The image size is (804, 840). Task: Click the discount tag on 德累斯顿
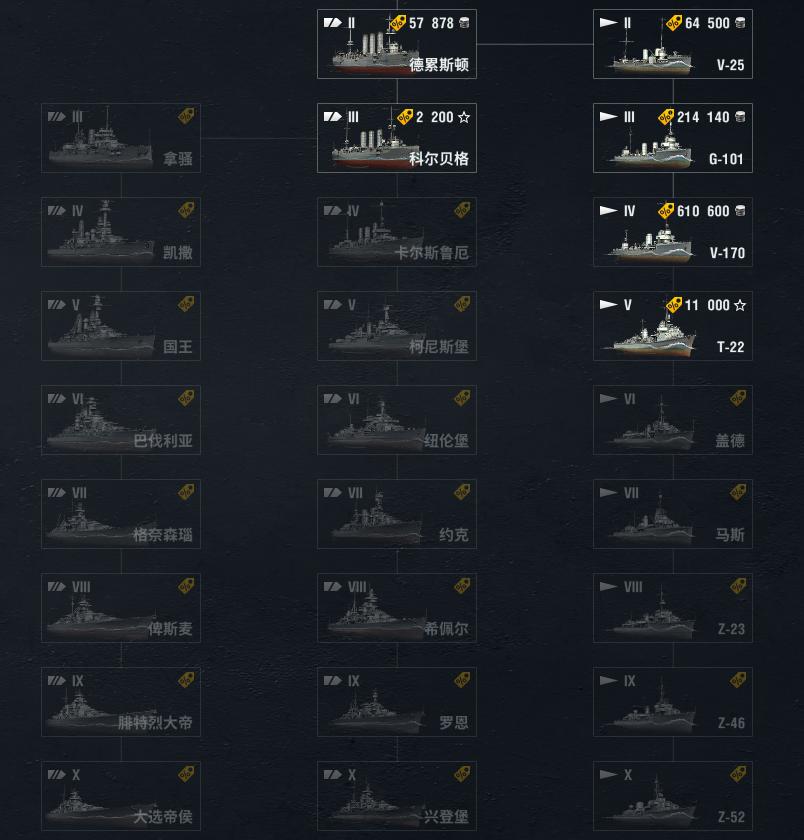[x=399, y=22]
